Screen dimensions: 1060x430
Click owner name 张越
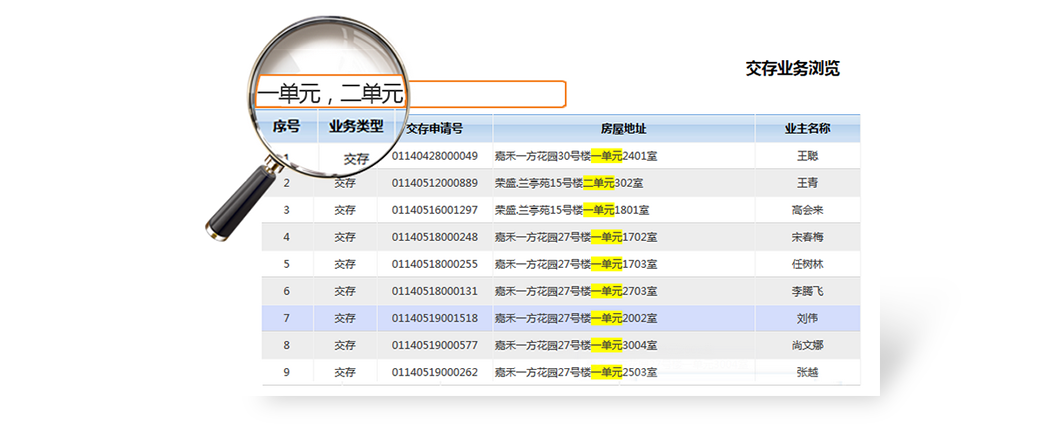coord(807,373)
